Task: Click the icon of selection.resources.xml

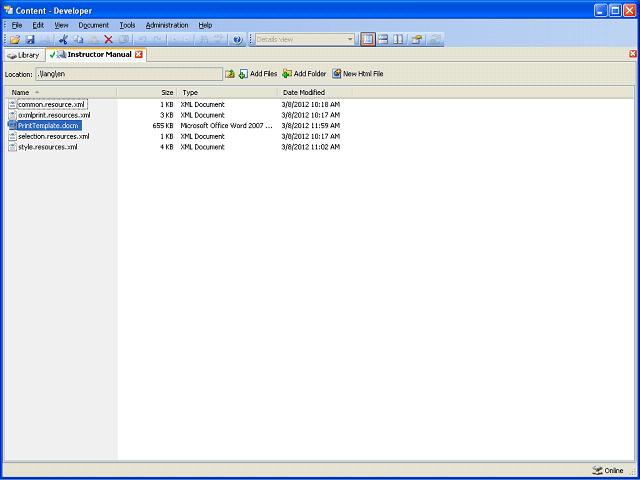Action: coord(13,136)
